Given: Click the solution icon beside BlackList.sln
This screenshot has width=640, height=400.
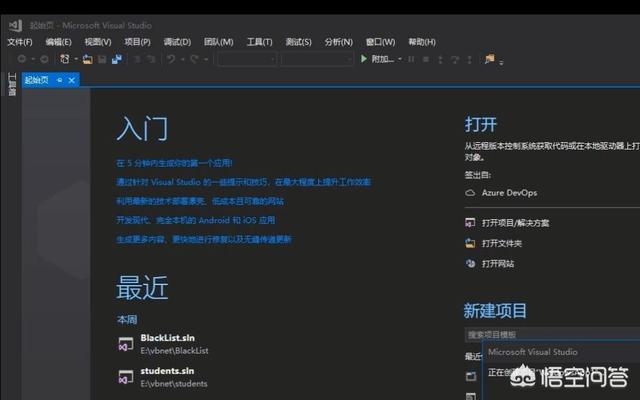Looking at the screenshot, I should coord(126,344).
